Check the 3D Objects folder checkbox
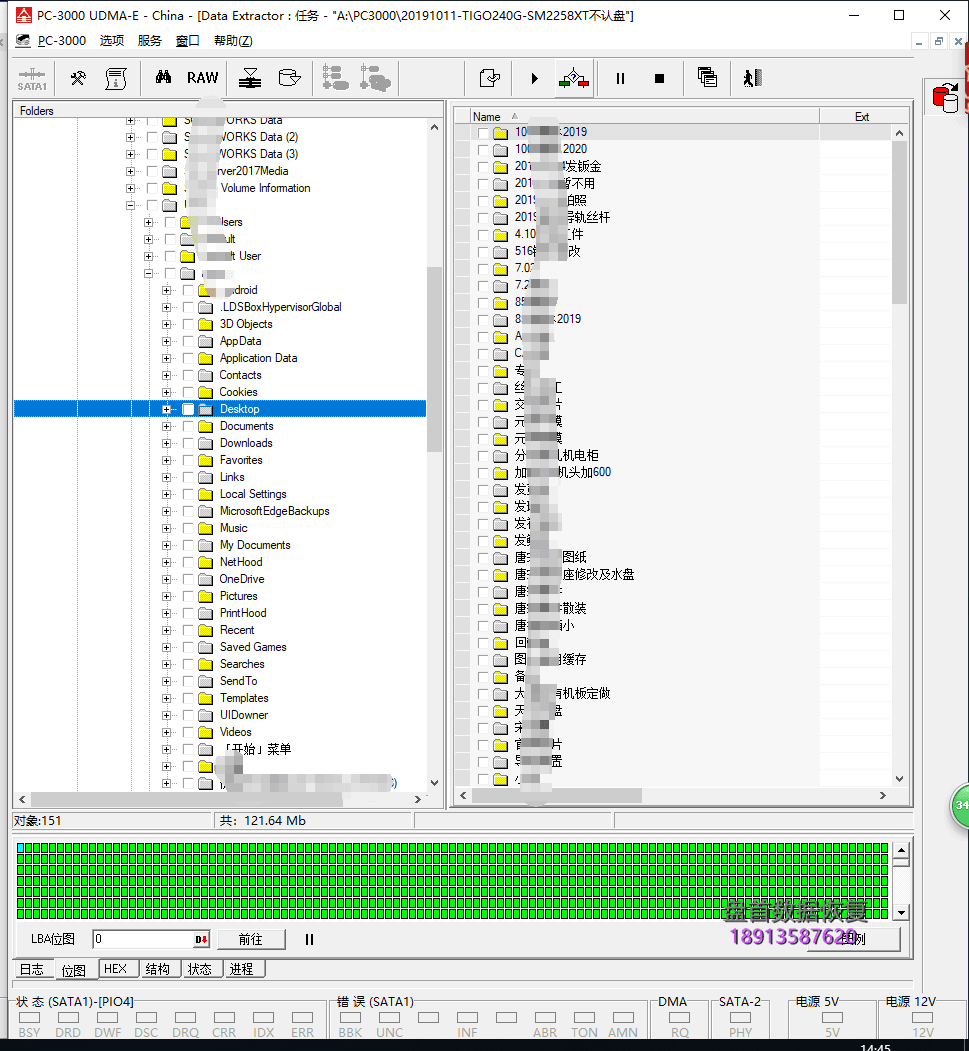The image size is (969, 1051). coord(188,324)
